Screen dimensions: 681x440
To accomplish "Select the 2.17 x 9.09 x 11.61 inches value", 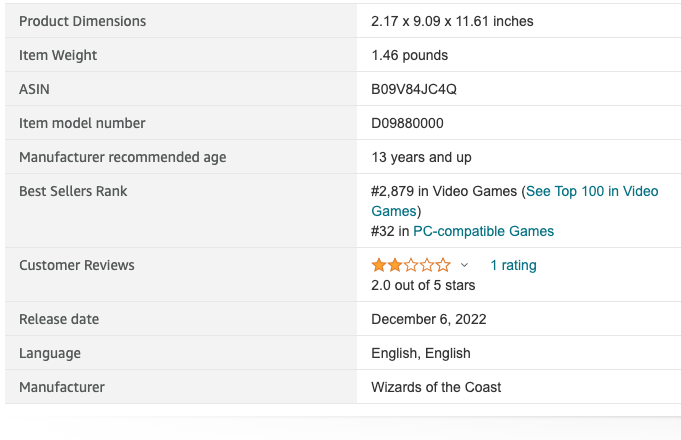I will tap(452, 21).
